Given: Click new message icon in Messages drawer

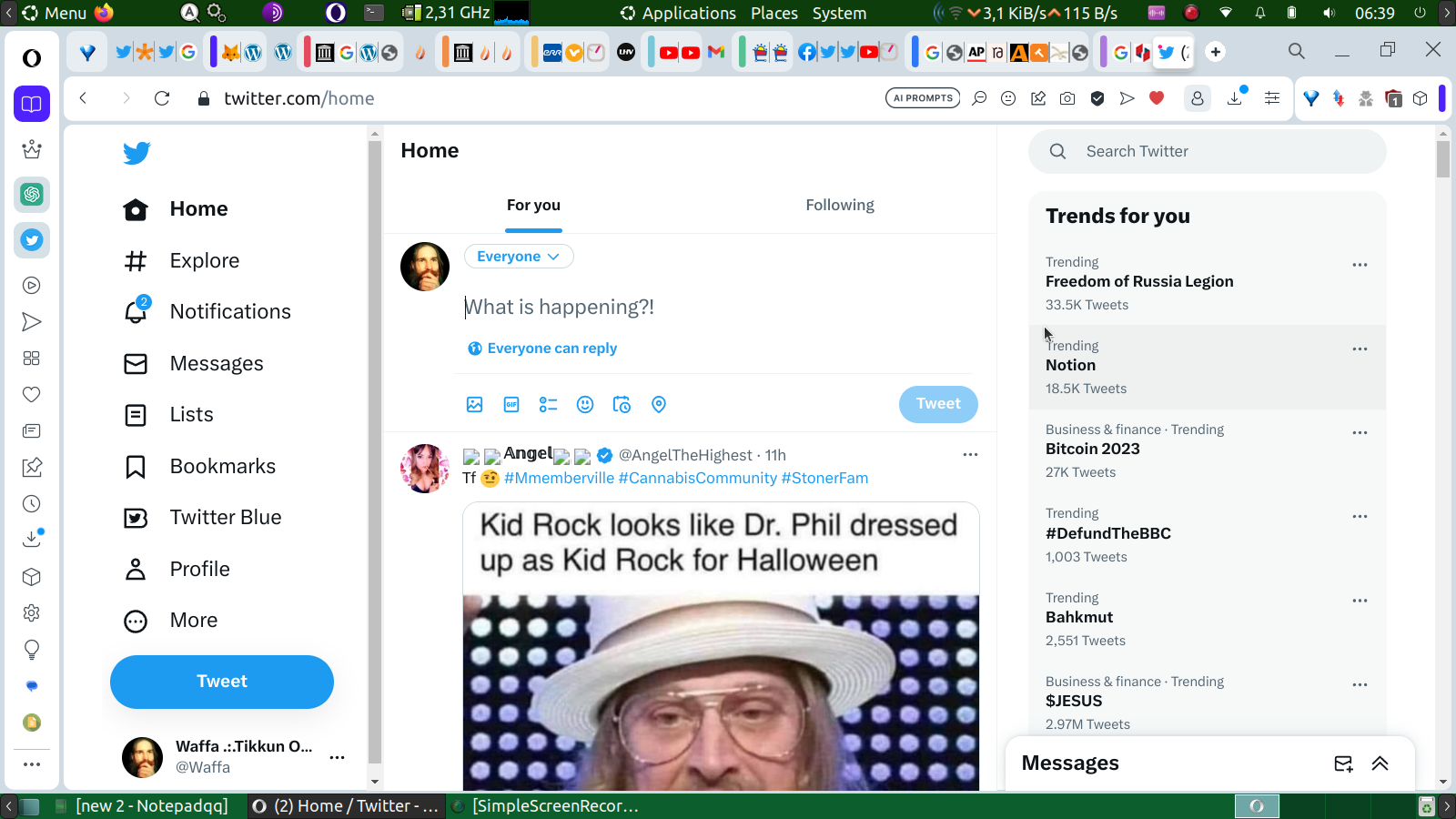Looking at the screenshot, I should click(x=1343, y=763).
